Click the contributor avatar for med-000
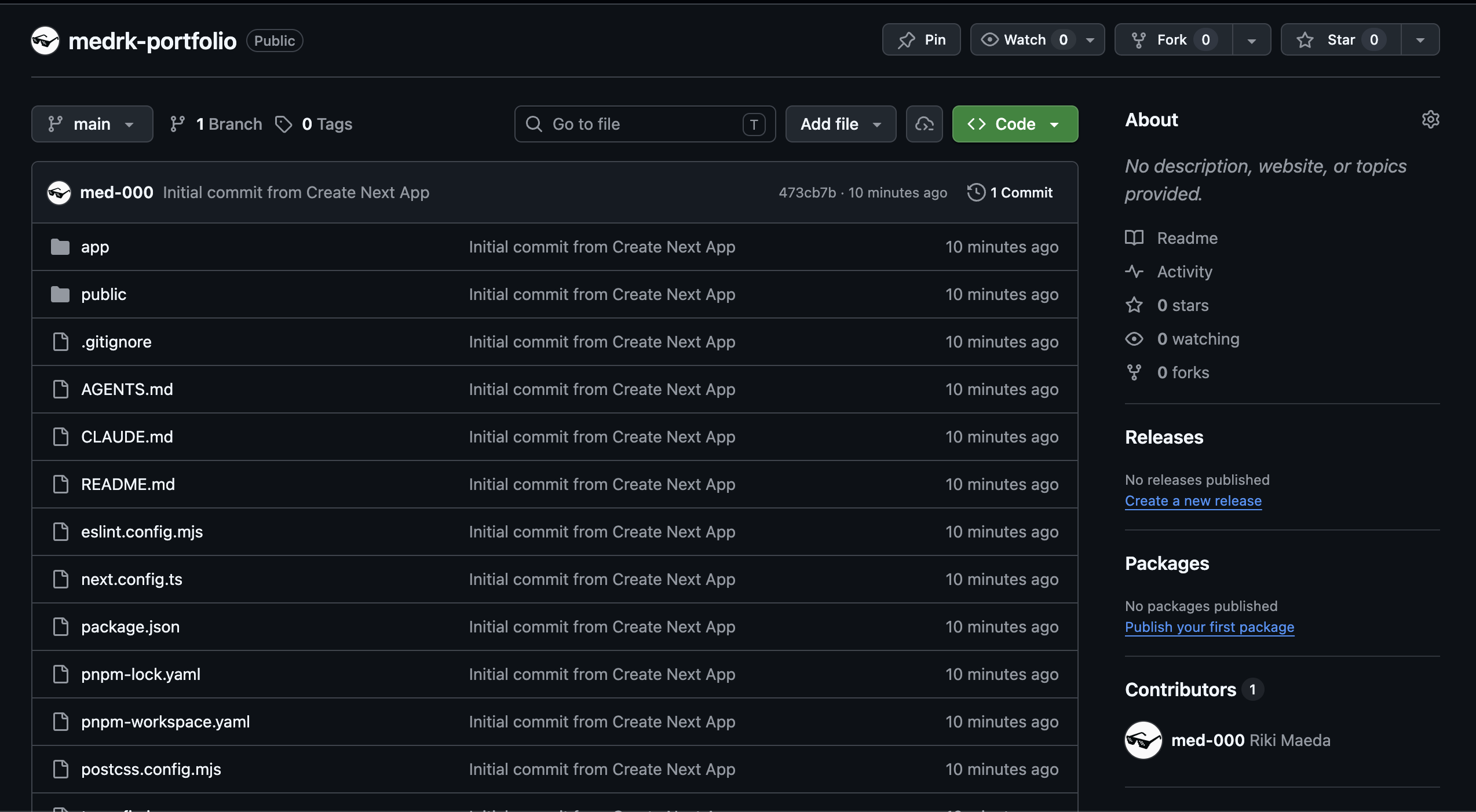Screen dimensions: 1476x812 pyautogui.click(x=1143, y=740)
